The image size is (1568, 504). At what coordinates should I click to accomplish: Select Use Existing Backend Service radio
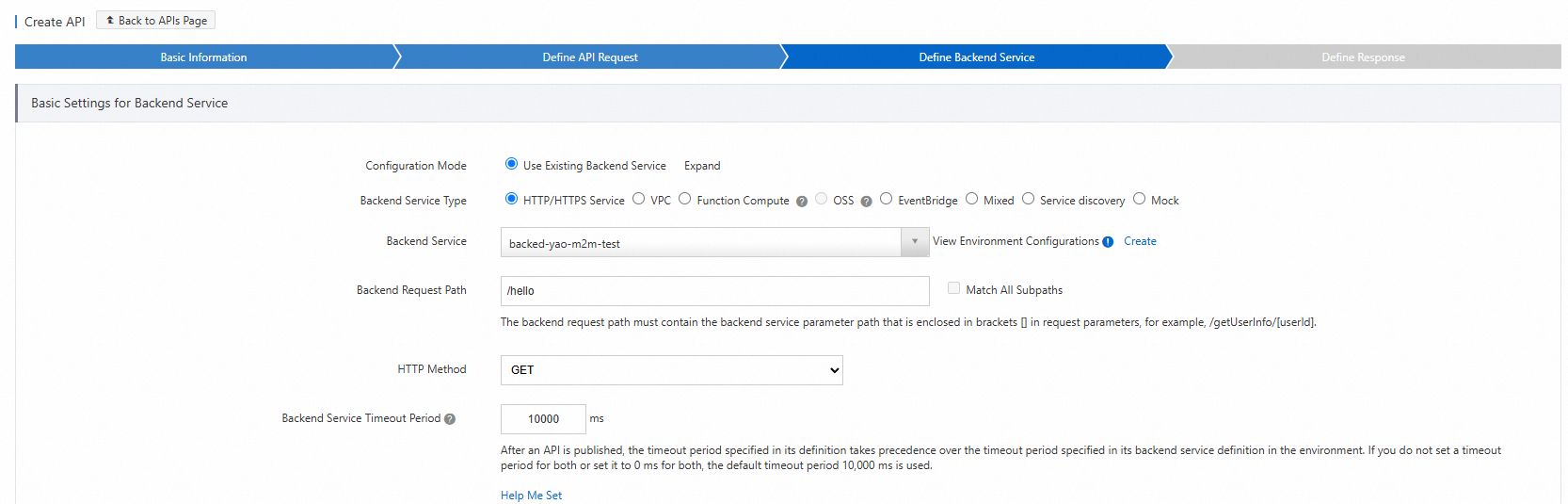pyautogui.click(x=511, y=164)
